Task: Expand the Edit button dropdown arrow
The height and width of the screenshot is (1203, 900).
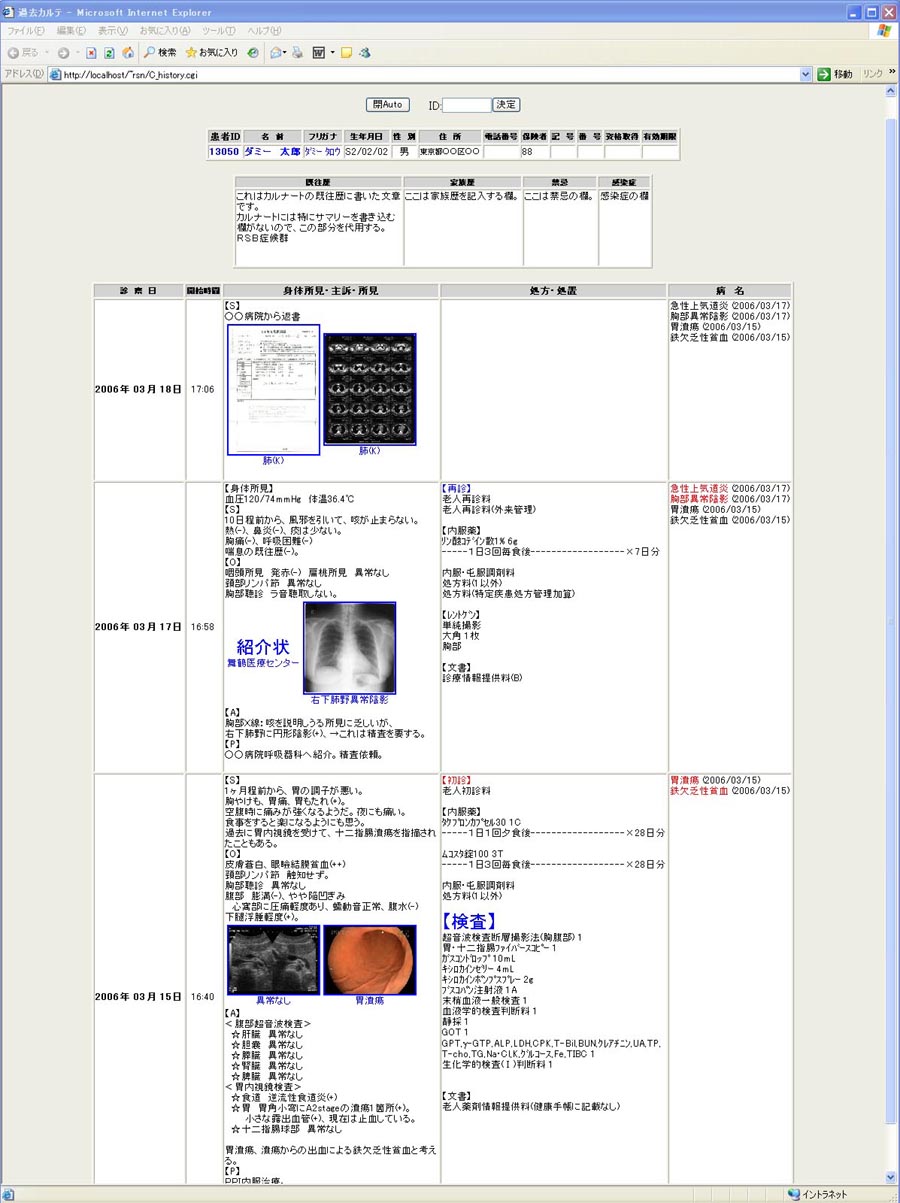Action: coord(332,52)
